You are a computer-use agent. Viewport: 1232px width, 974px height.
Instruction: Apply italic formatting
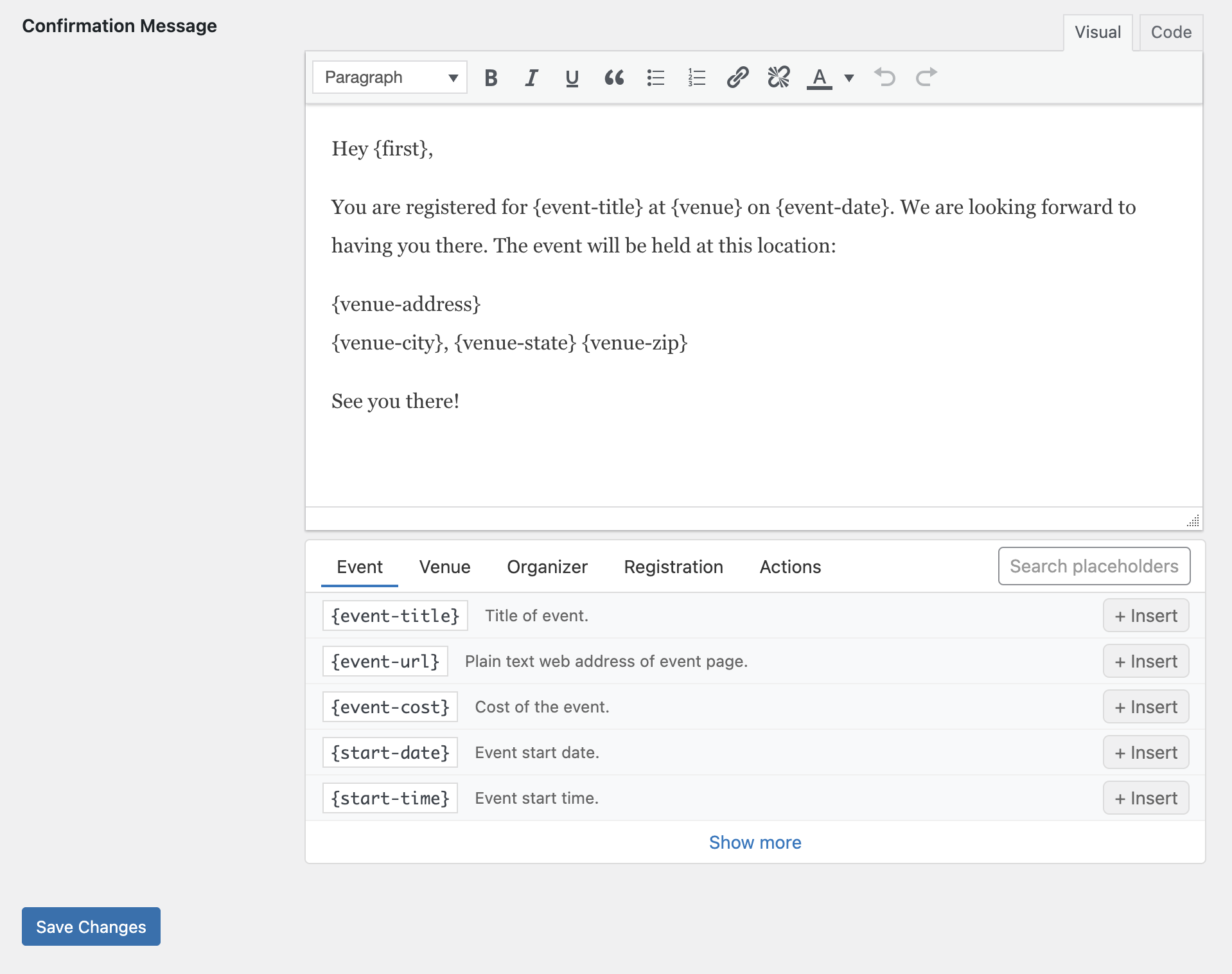pyautogui.click(x=531, y=78)
